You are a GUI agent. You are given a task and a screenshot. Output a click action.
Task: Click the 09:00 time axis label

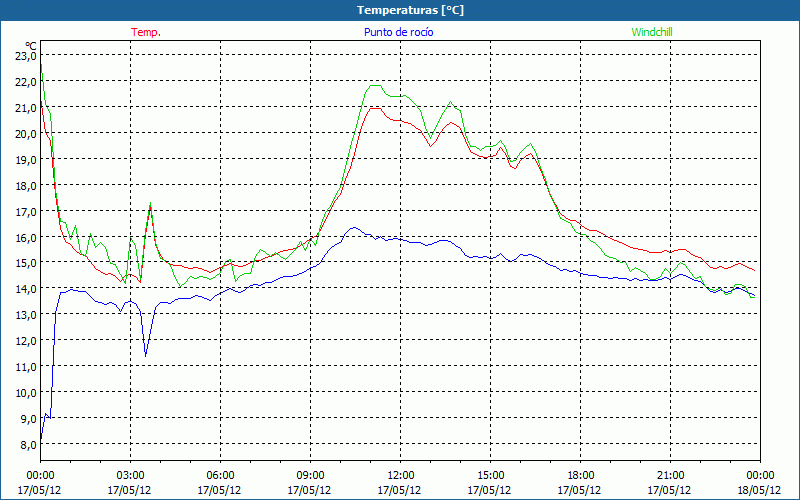(x=310, y=476)
